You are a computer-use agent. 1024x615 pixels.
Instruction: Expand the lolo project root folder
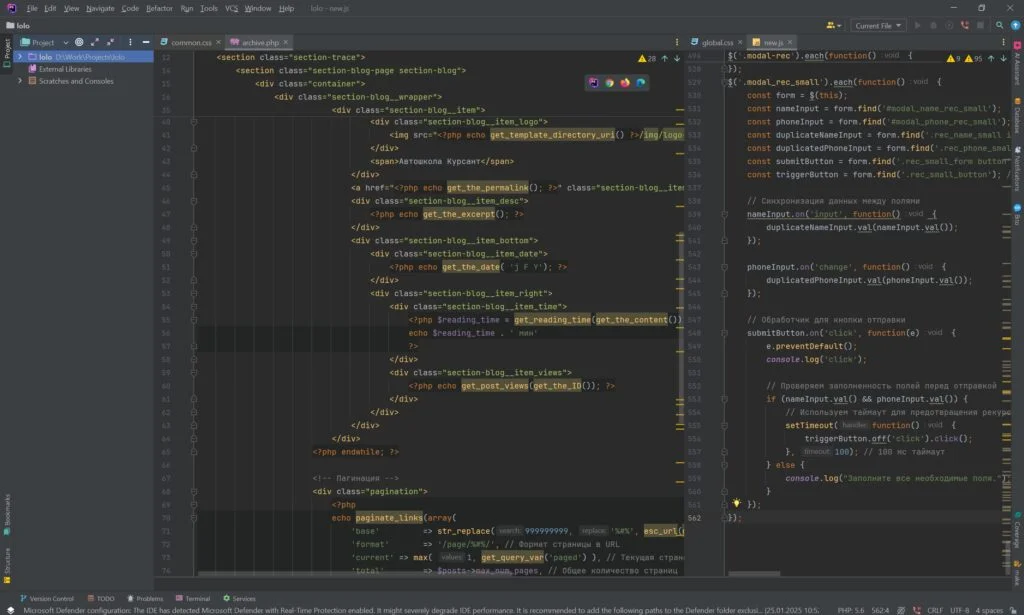(x=19, y=57)
